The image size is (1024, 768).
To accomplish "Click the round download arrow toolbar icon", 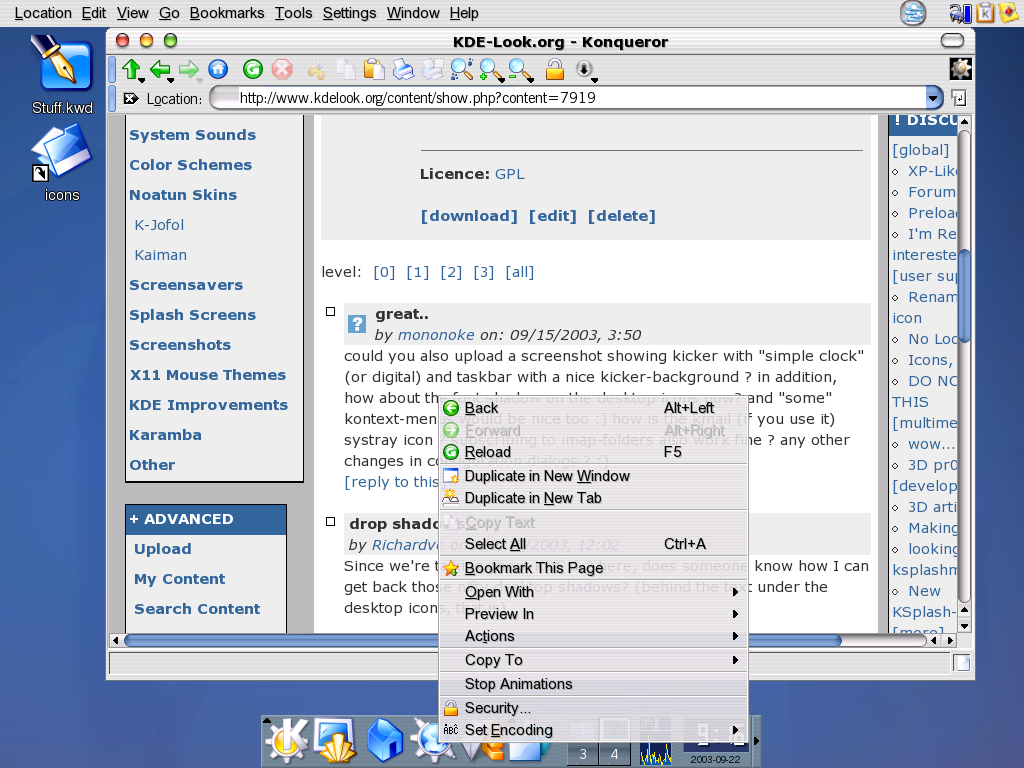I will [x=584, y=69].
